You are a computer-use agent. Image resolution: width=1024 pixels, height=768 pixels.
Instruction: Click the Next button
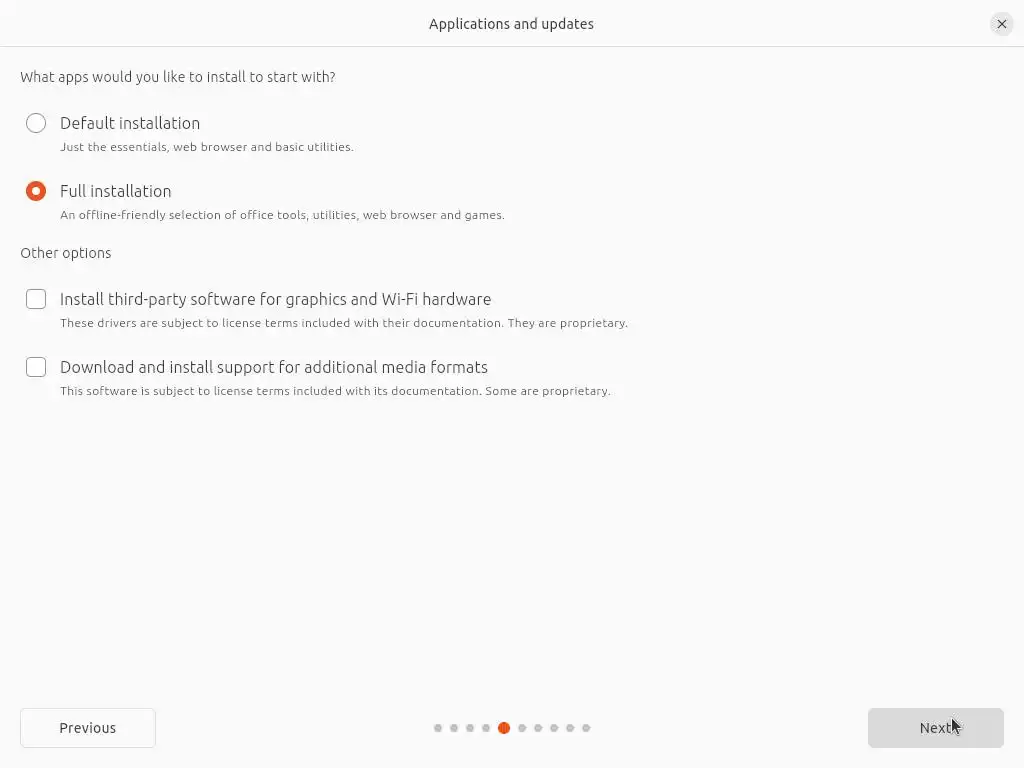(935, 728)
